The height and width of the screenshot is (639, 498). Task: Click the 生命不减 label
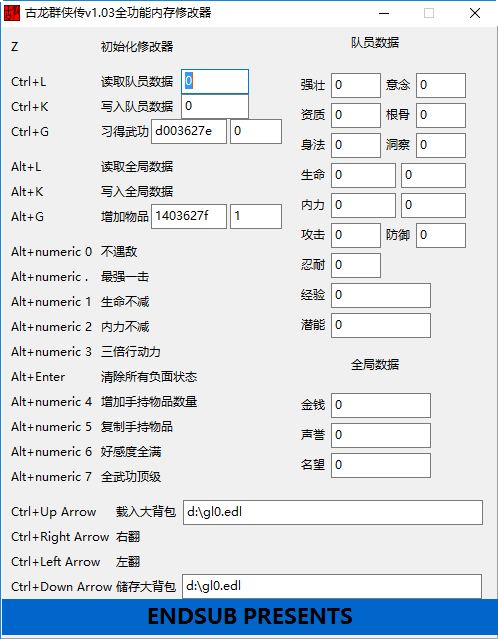click(x=125, y=302)
